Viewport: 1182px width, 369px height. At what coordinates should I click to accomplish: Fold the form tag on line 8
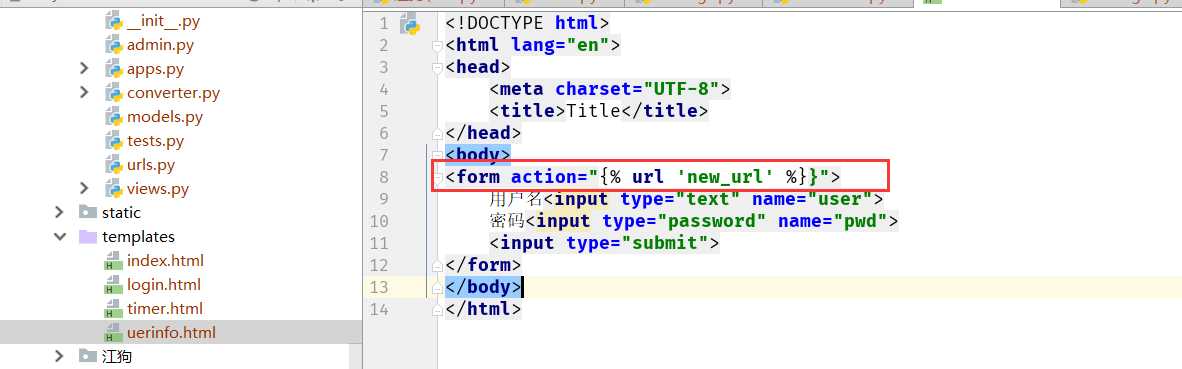(436, 179)
